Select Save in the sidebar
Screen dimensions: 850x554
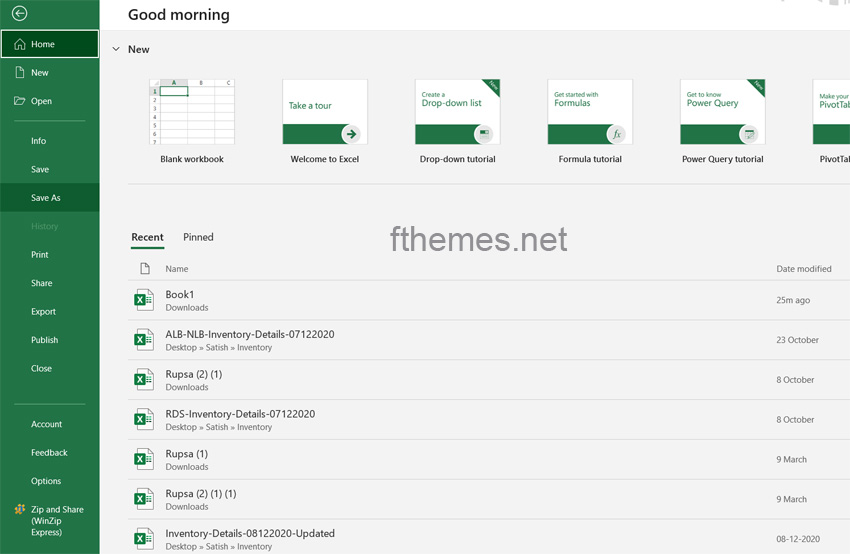tap(49, 169)
